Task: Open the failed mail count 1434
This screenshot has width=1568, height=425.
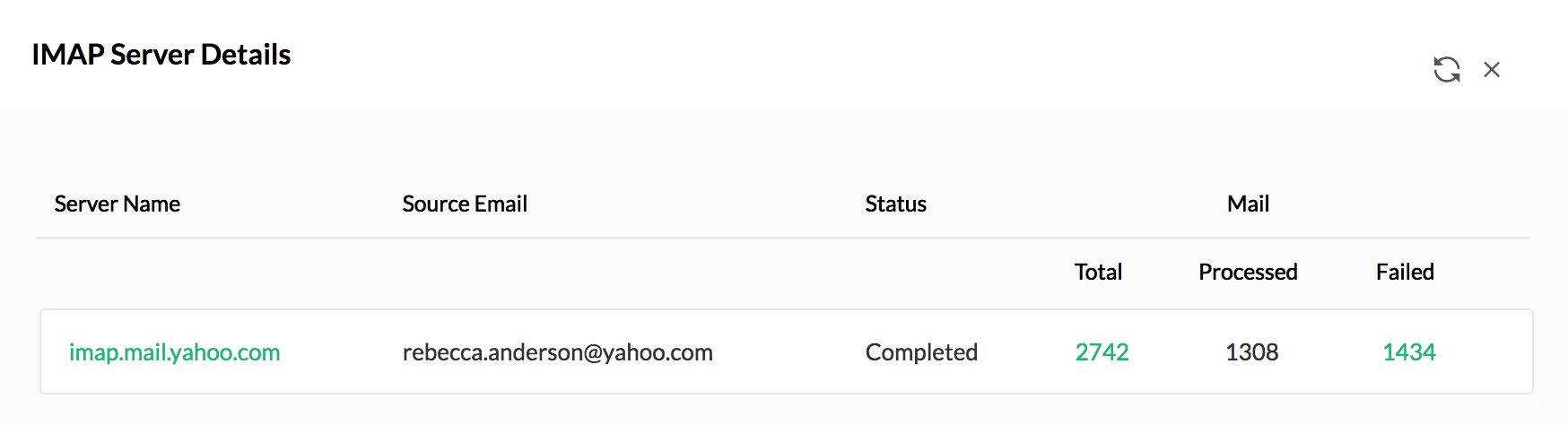Action: tap(1408, 352)
